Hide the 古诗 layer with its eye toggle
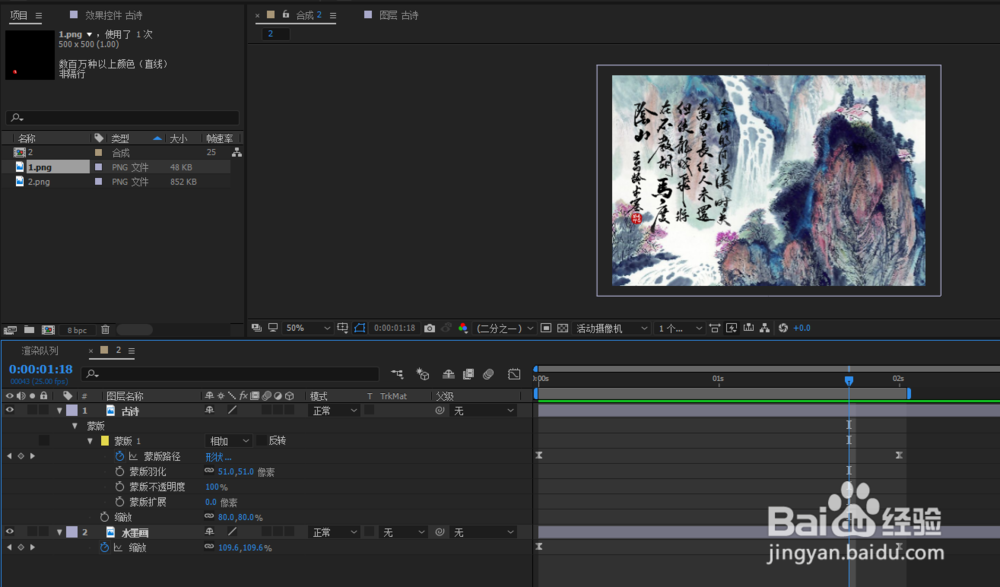The image size is (1000, 587). [8, 409]
